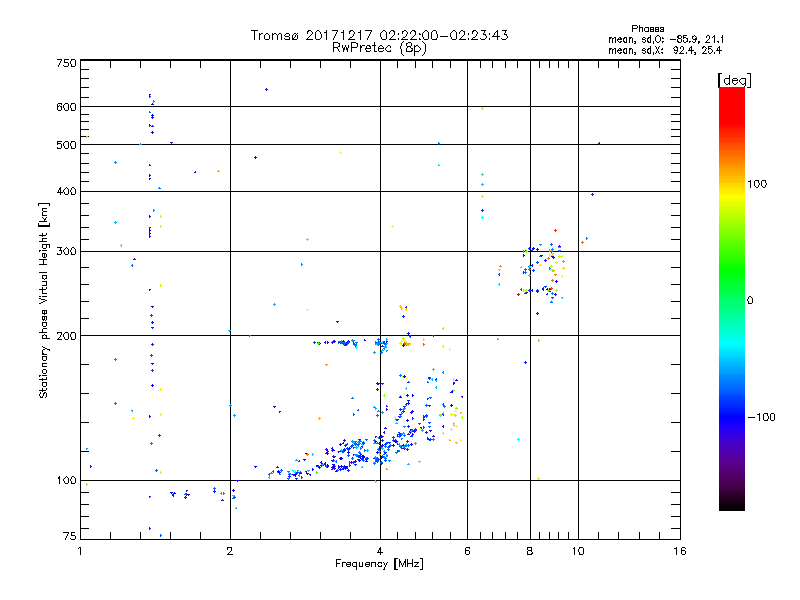Click the colorbar tick label '100'

[757, 184]
